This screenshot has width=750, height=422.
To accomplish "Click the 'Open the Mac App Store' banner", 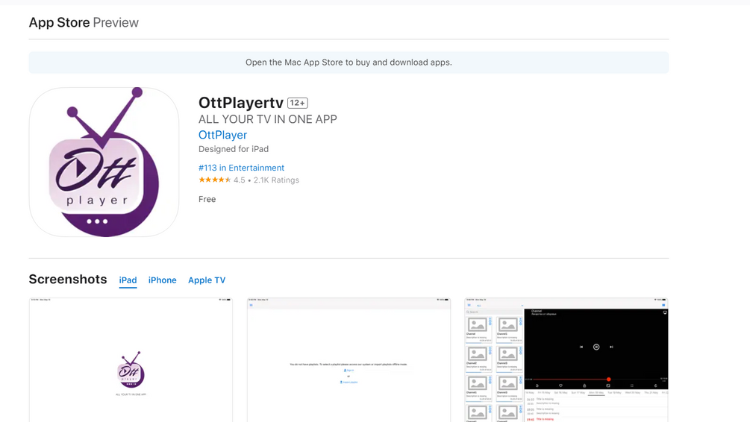I will (349, 62).
